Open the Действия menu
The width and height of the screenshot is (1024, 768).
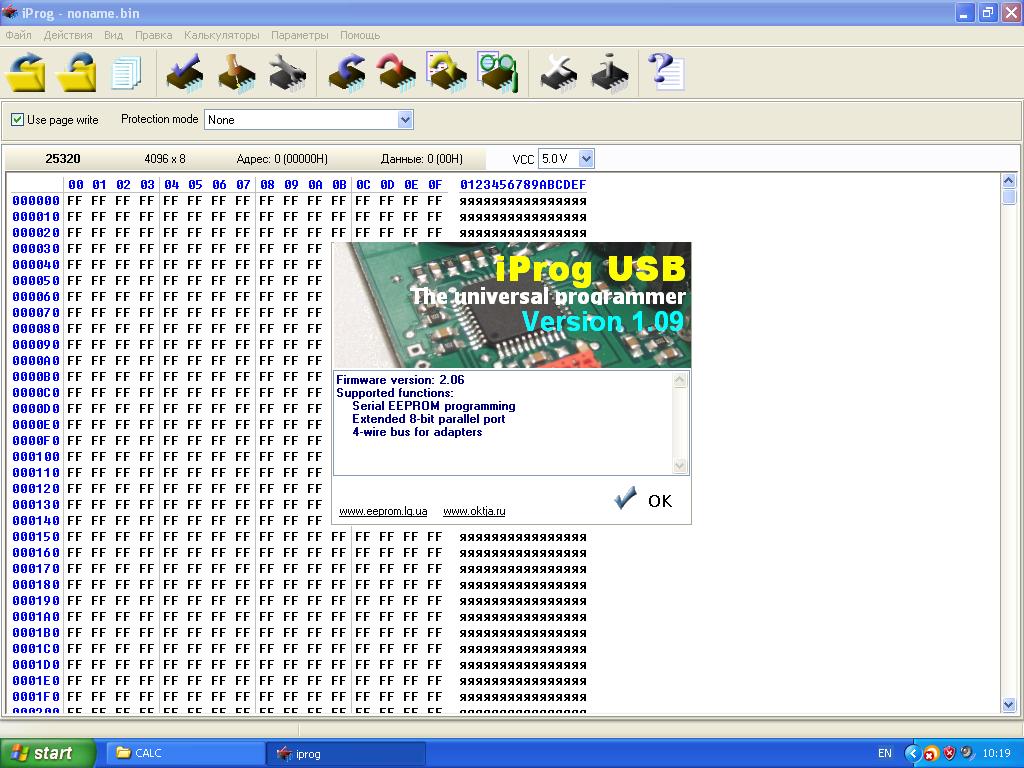(68, 35)
